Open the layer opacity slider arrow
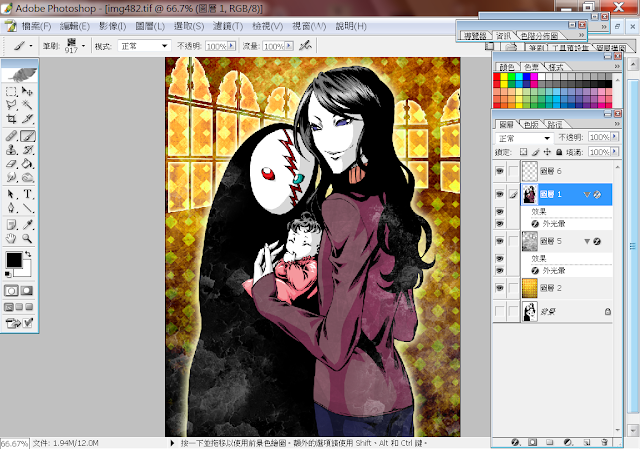The image size is (640, 449). (x=615, y=137)
